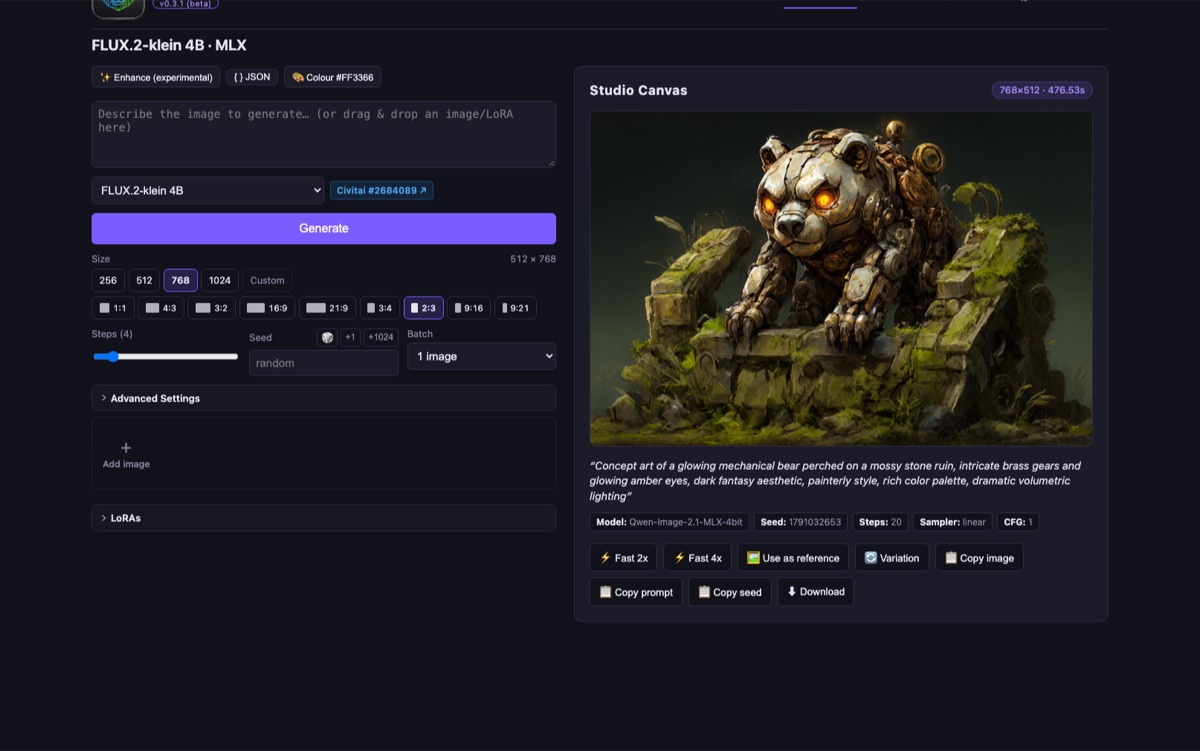Open the Civitai #2684089 link
The width and height of the screenshot is (1200, 751).
pyautogui.click(x=382, y=190)
